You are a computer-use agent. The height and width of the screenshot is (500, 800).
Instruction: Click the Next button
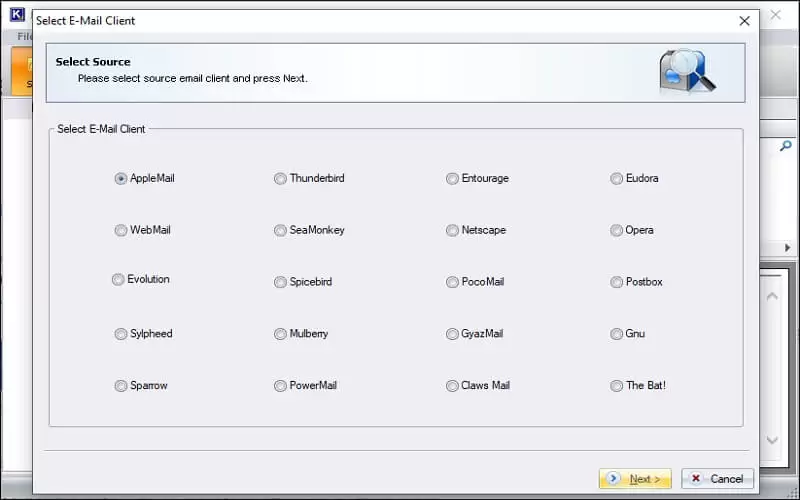pyautogui.click(x=635, y=479)
